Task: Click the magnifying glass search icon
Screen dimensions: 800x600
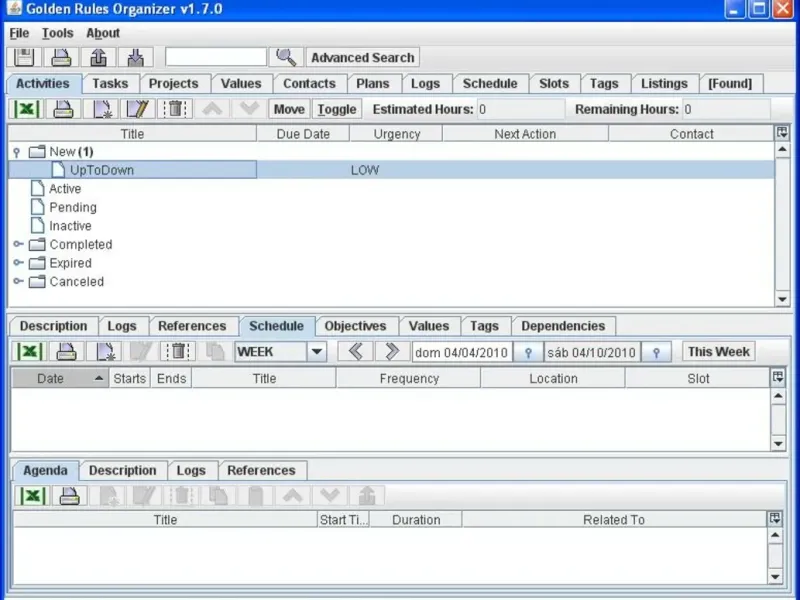Action: tap(286, 57)
